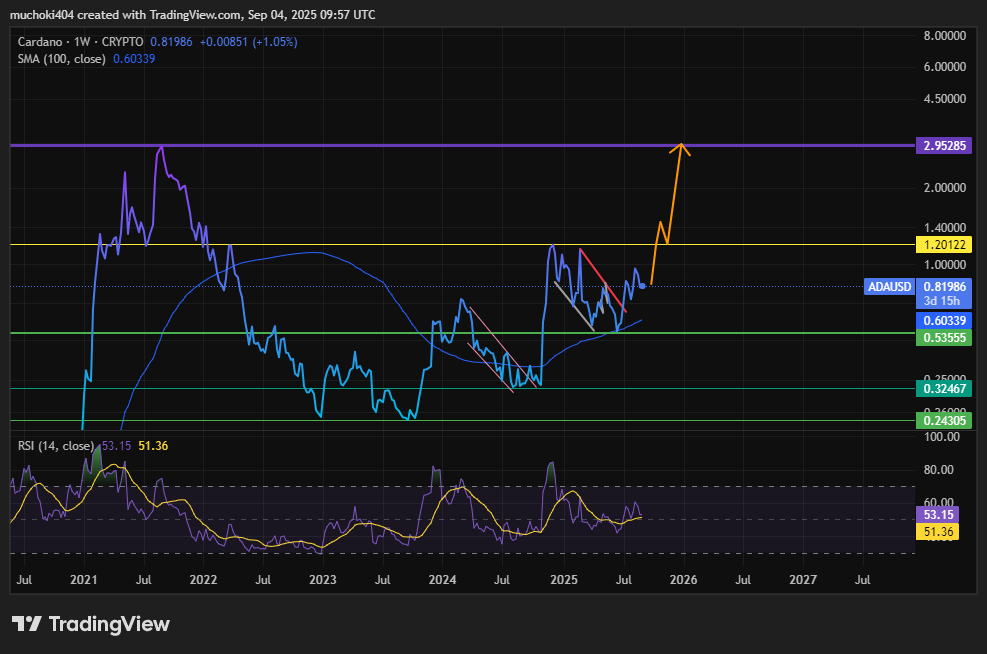Click the 8.00000 price axis label
Viewport: 987px width, 654px height.
(944, 35)
